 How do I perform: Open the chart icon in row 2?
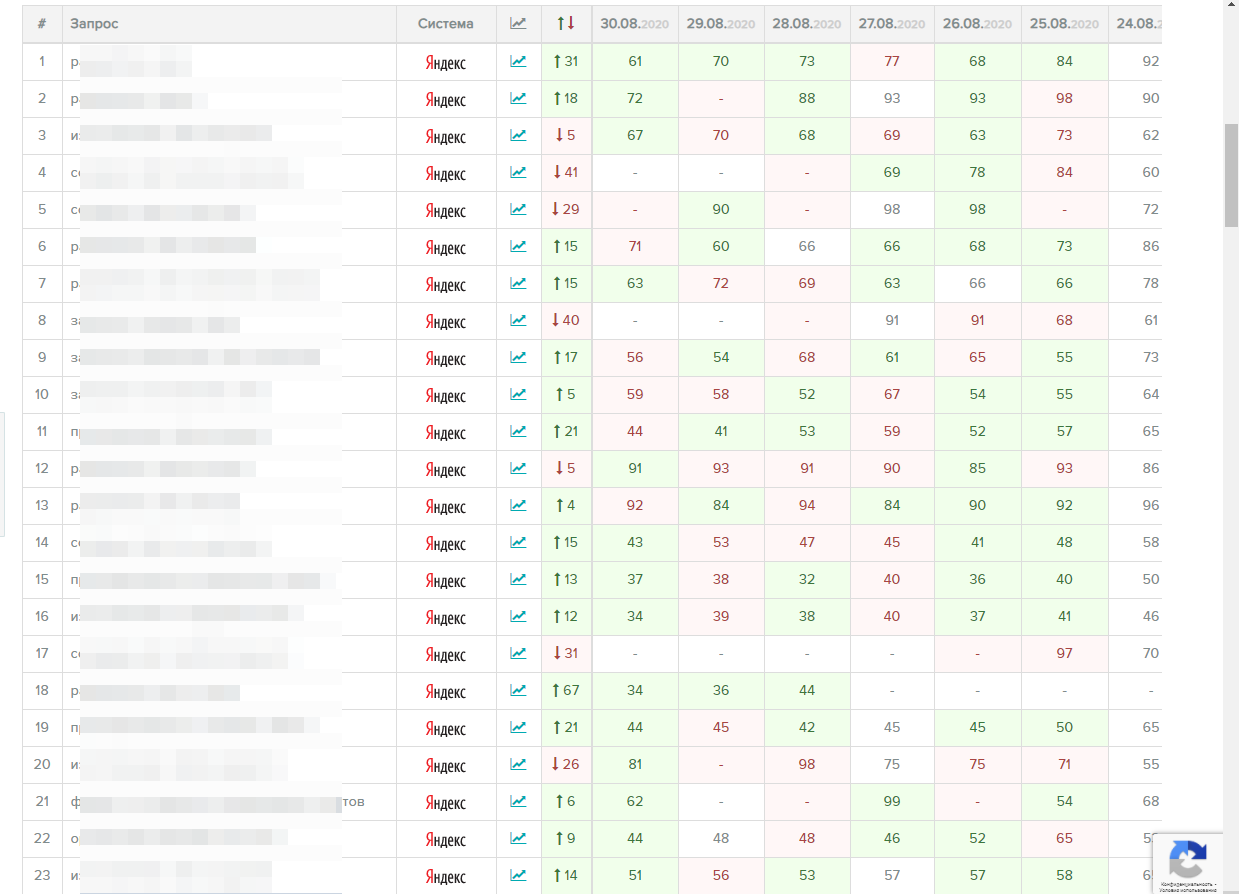tap(518, 98)
